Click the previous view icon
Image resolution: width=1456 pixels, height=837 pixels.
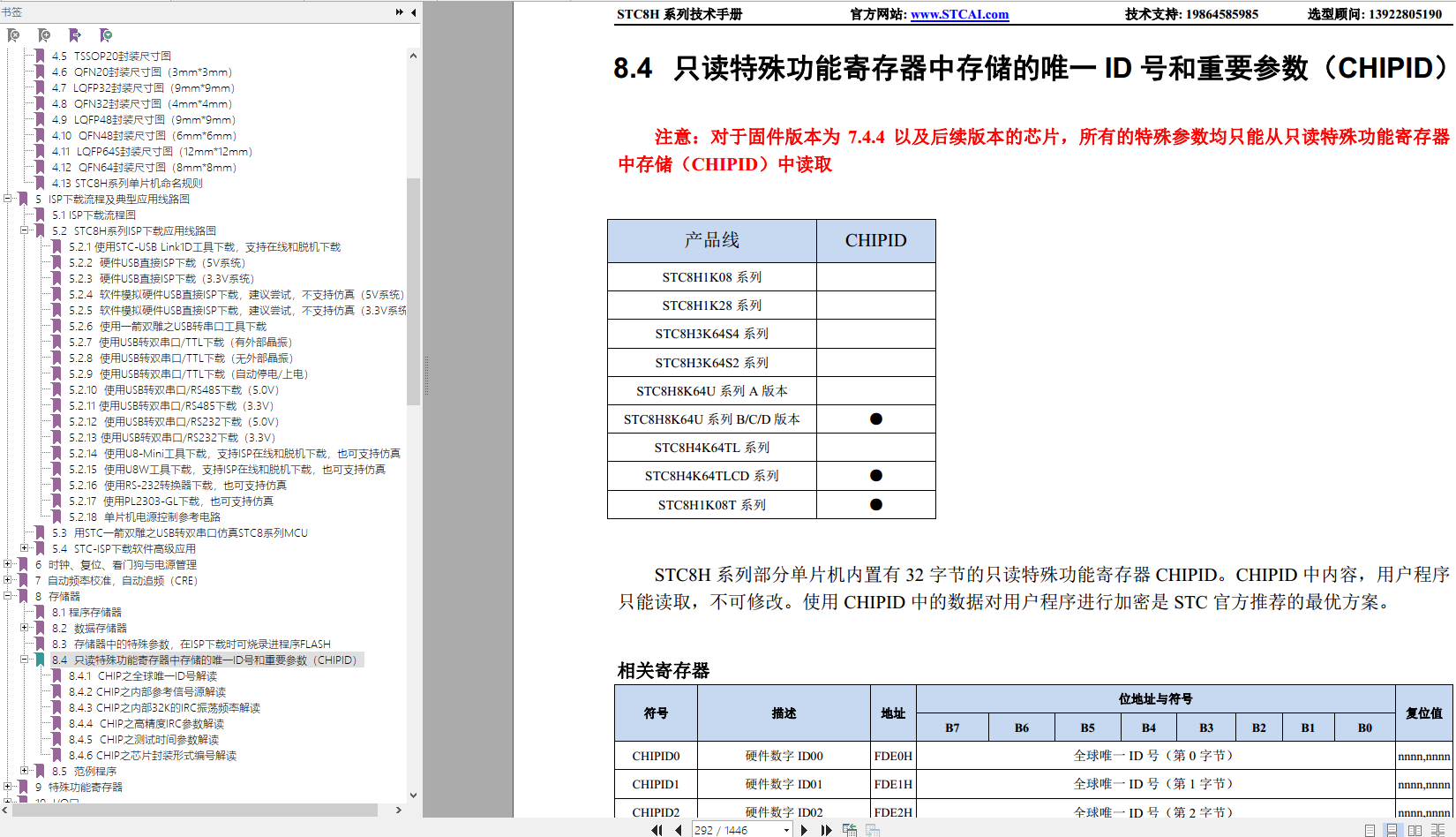coord(850,830)
